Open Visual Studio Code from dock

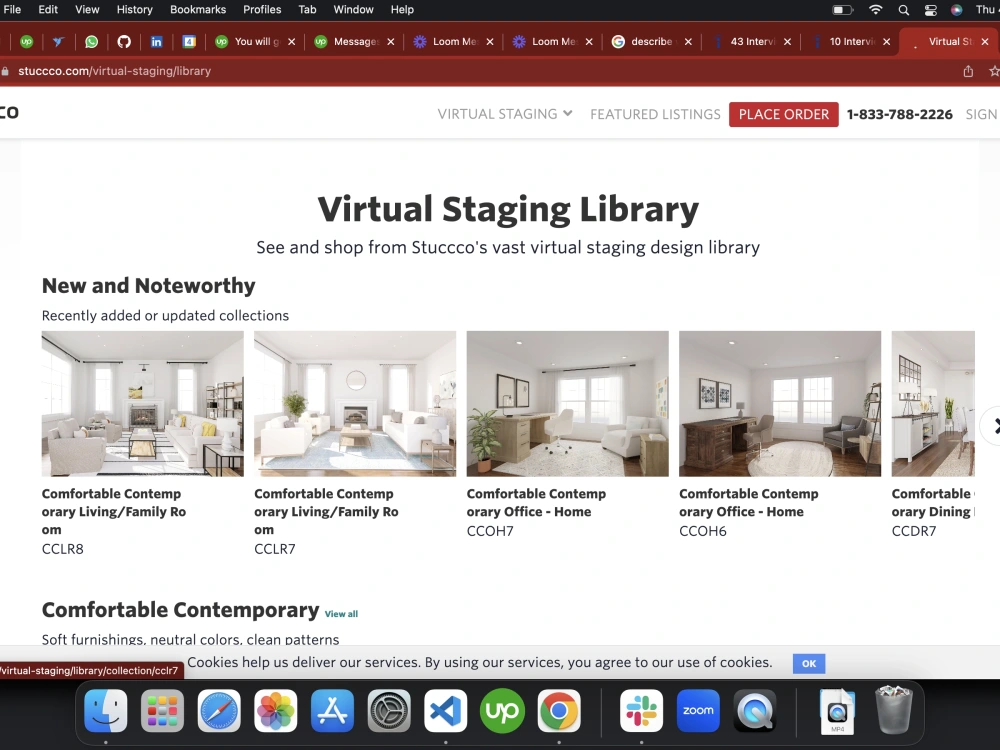pyautogui.click(x=446, y=710)
